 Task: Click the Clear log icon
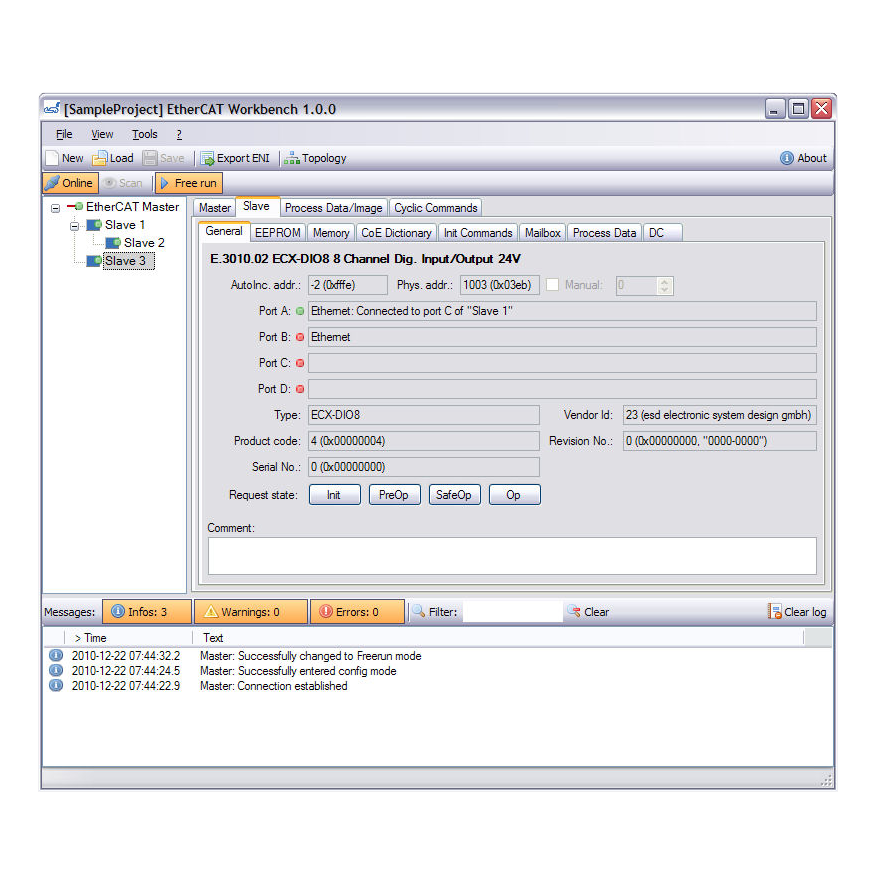[774, 612]
